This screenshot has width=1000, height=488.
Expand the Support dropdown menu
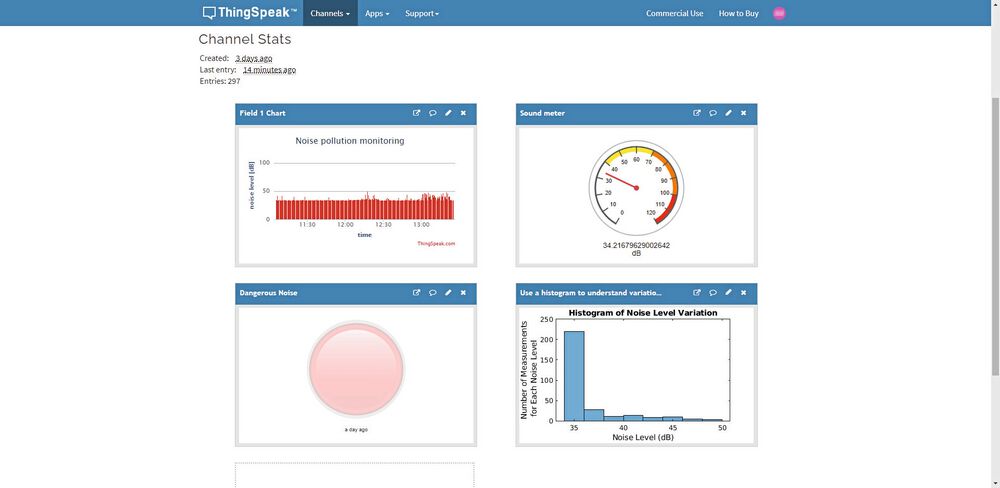click(x=422, y=13)
